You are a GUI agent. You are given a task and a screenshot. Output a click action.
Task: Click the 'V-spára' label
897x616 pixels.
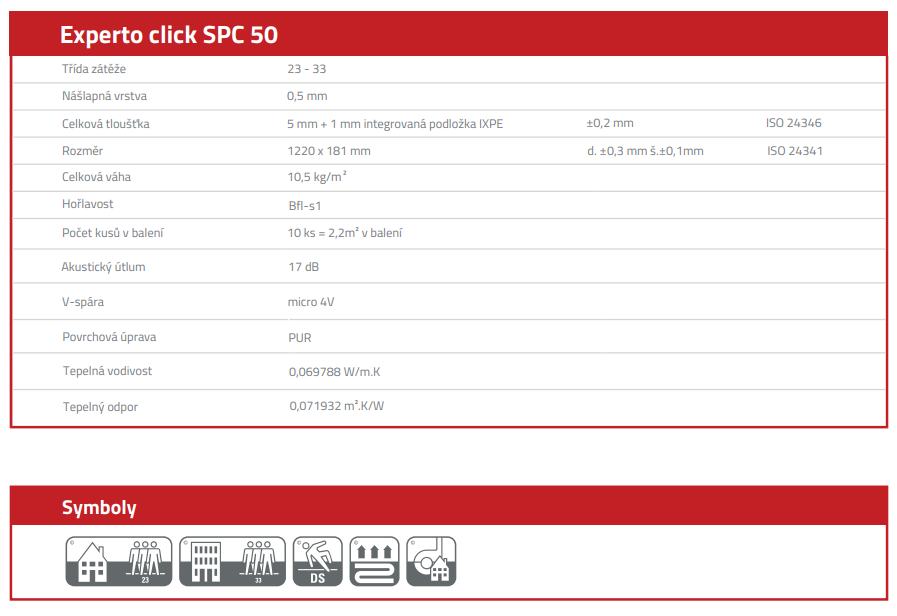83,302
